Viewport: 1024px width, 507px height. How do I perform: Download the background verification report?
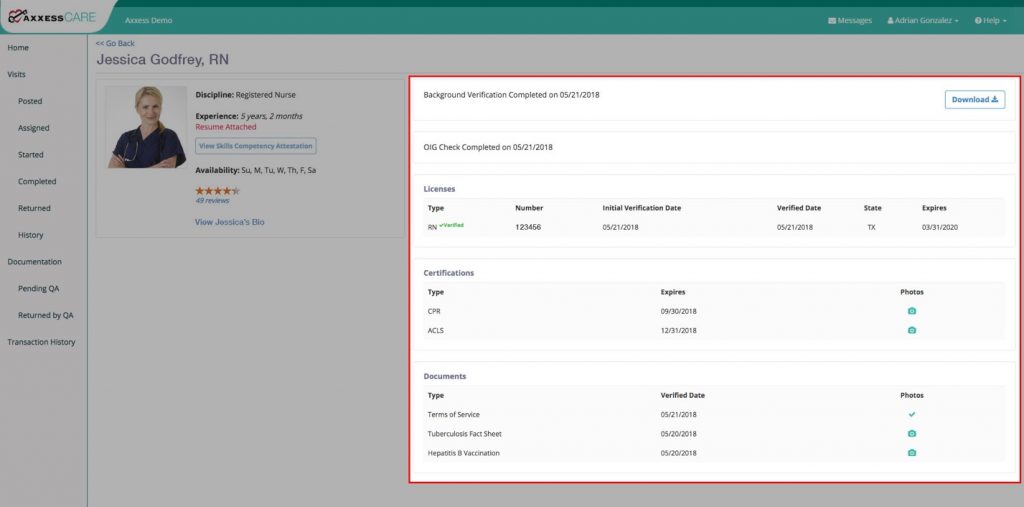974,100
